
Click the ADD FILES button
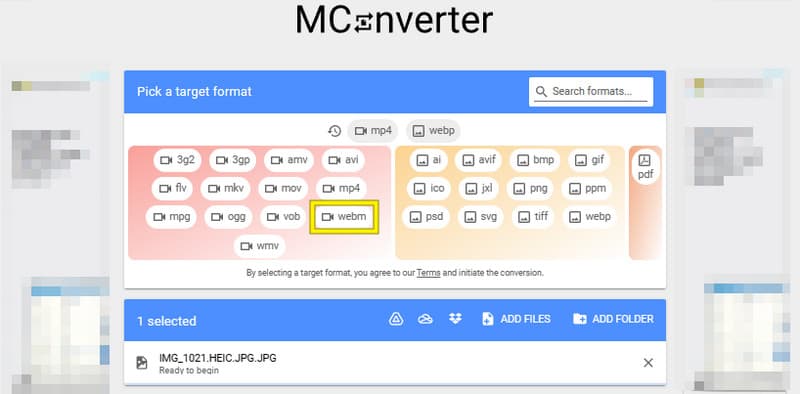click(516, 319)
